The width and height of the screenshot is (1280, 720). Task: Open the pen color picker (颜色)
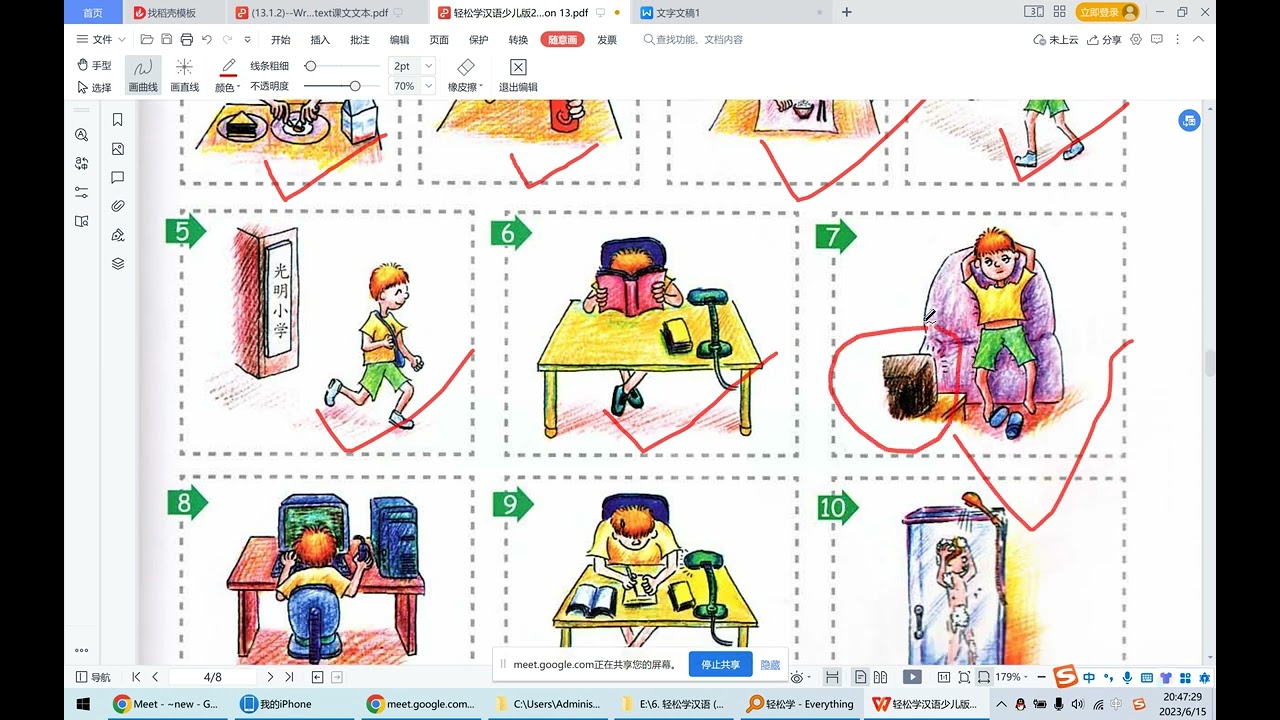(x=228, y=75)
